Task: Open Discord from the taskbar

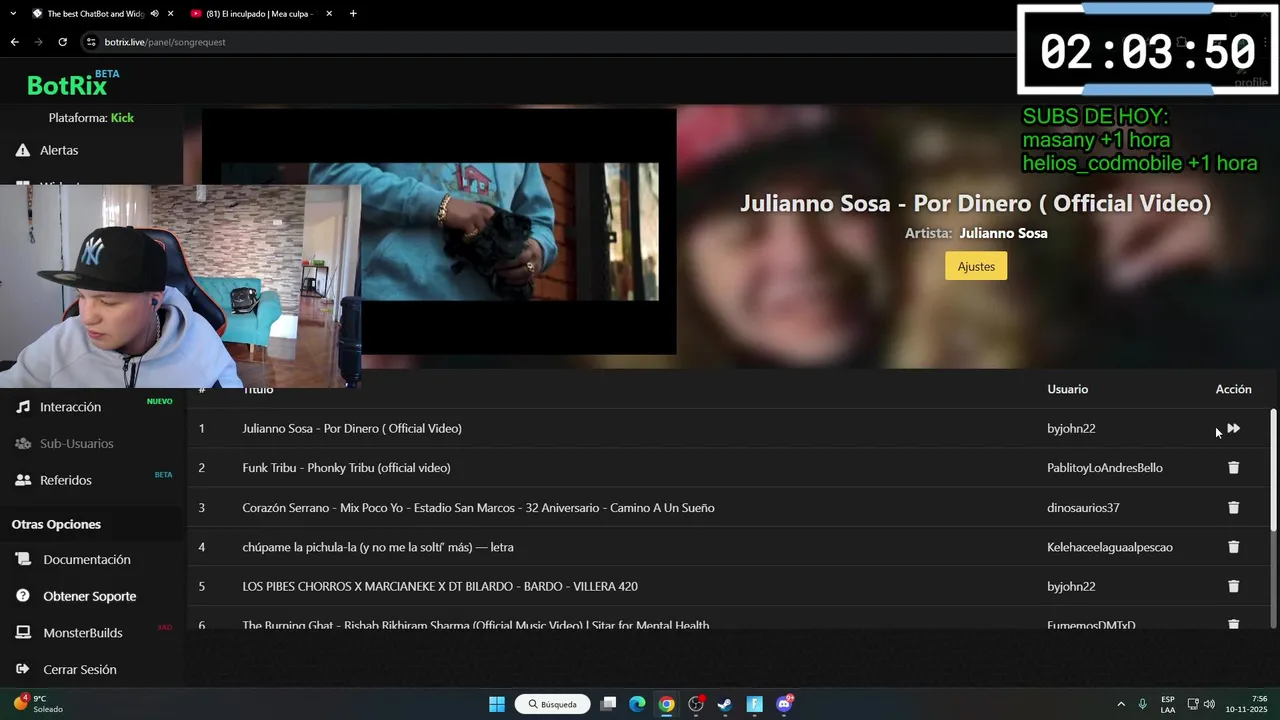Action: pos(784,704)
